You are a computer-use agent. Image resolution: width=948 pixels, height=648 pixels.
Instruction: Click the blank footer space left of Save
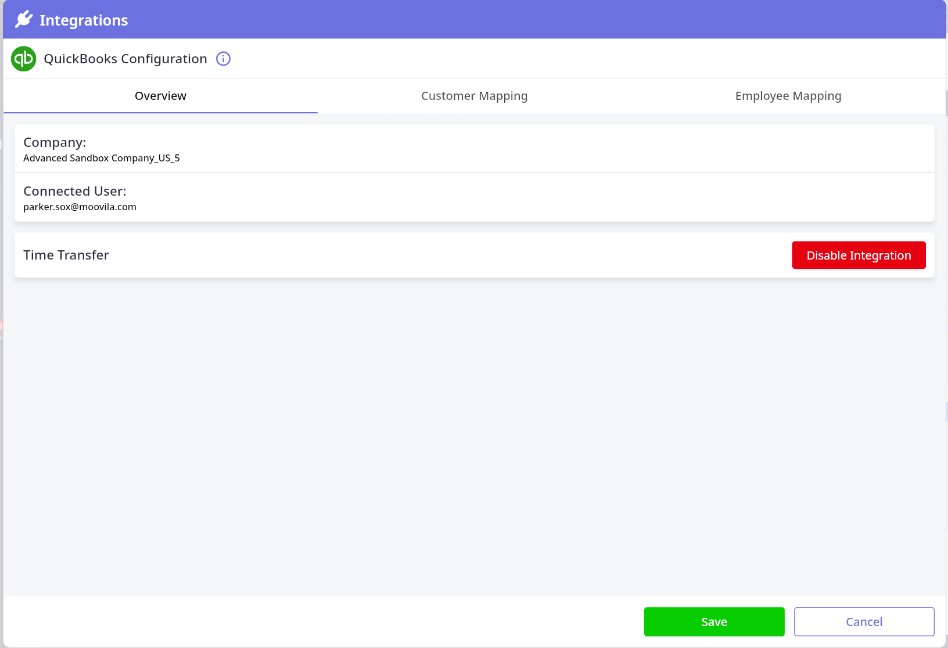click(320, 621)
